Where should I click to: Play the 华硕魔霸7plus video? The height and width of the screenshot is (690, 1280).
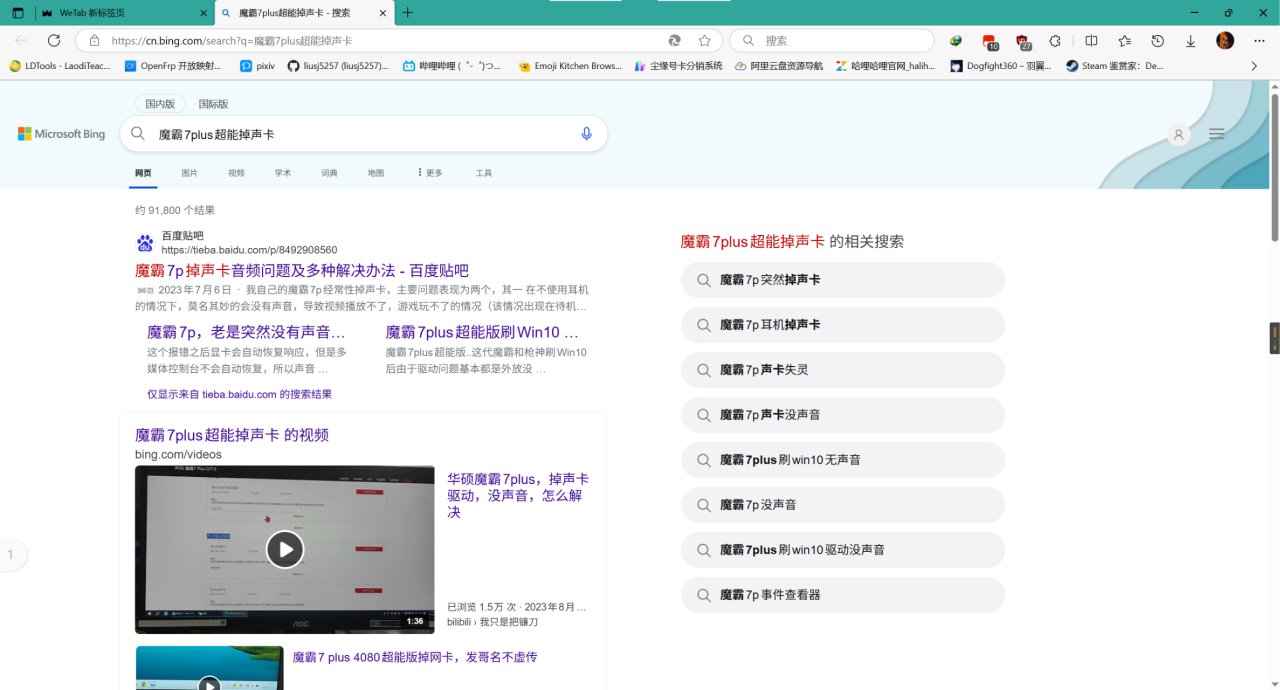pos(285,549)
